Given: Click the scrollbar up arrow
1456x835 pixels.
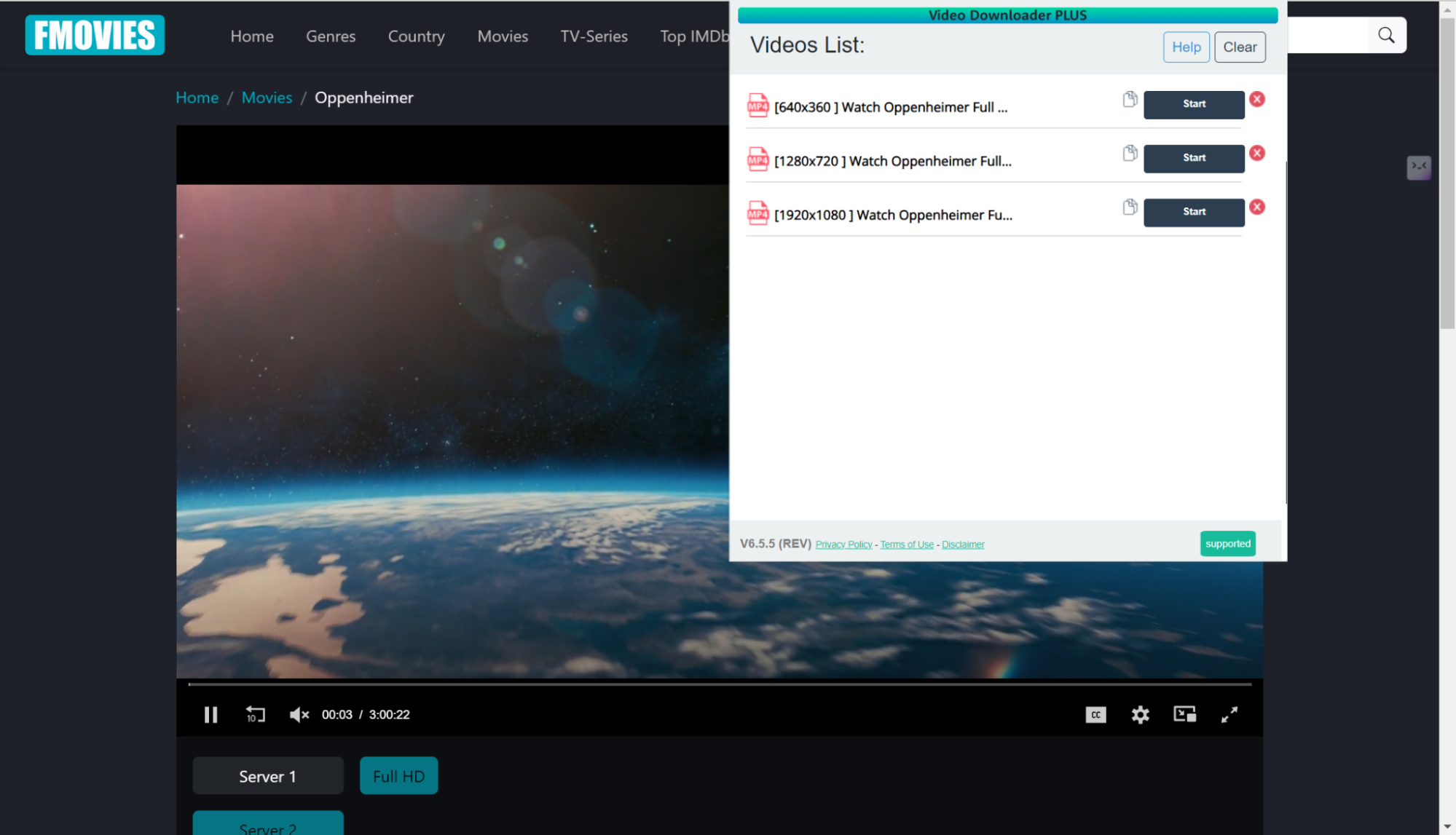Looking at the screenshot, I should (x=1447, y=9).
